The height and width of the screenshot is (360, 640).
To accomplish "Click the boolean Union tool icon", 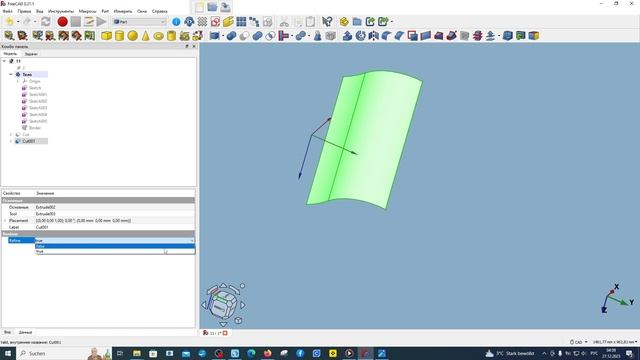I will point(257,36).
